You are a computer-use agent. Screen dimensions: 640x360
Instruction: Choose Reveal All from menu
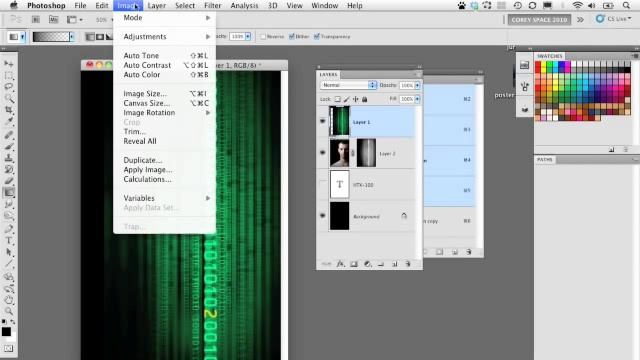164,141
